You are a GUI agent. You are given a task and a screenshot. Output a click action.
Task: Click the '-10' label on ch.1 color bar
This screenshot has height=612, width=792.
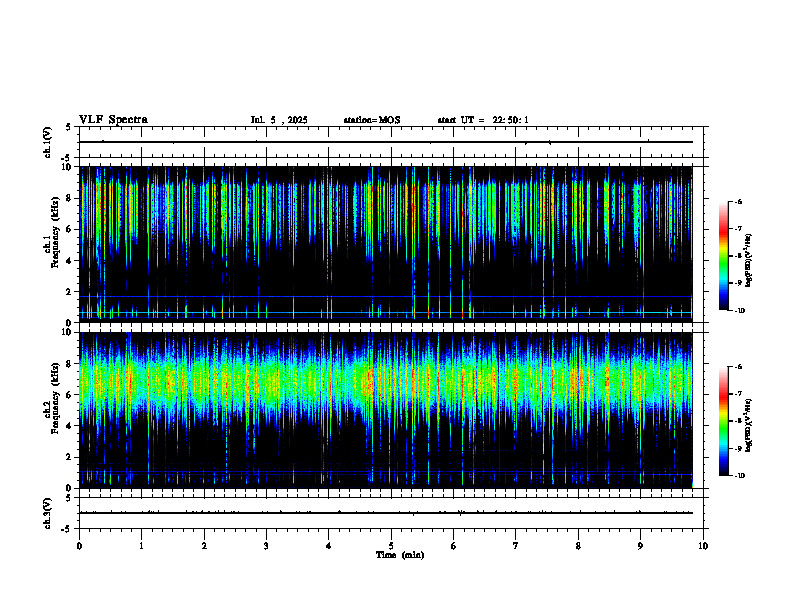tap(739, 311)
